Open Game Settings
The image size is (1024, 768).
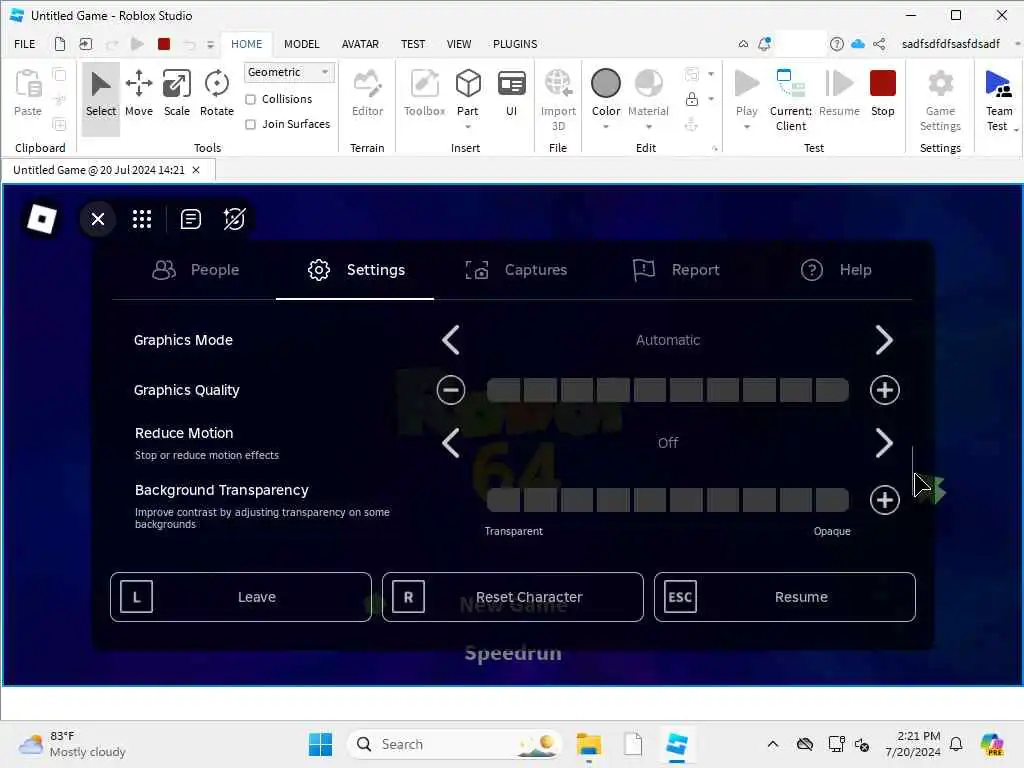(940, 100)
